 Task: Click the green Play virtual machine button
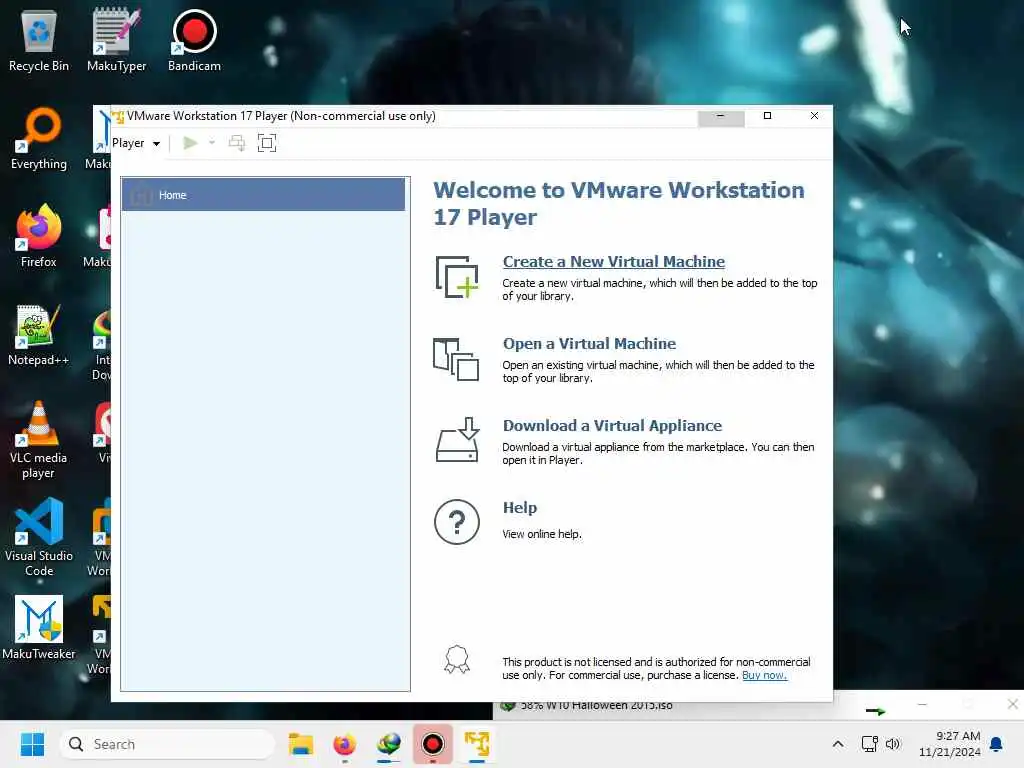coord(190,143)
